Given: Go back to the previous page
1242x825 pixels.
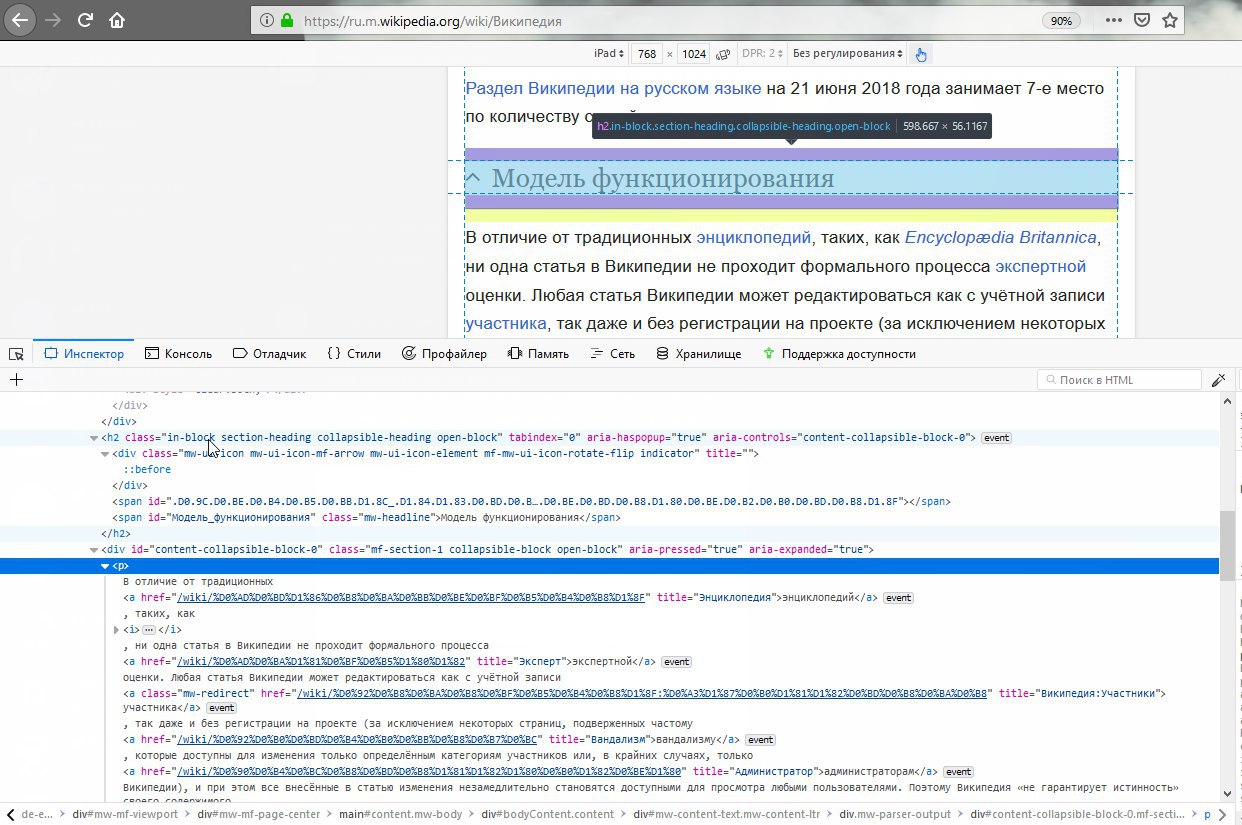Looking at the screenshot, I should point(21,20).
